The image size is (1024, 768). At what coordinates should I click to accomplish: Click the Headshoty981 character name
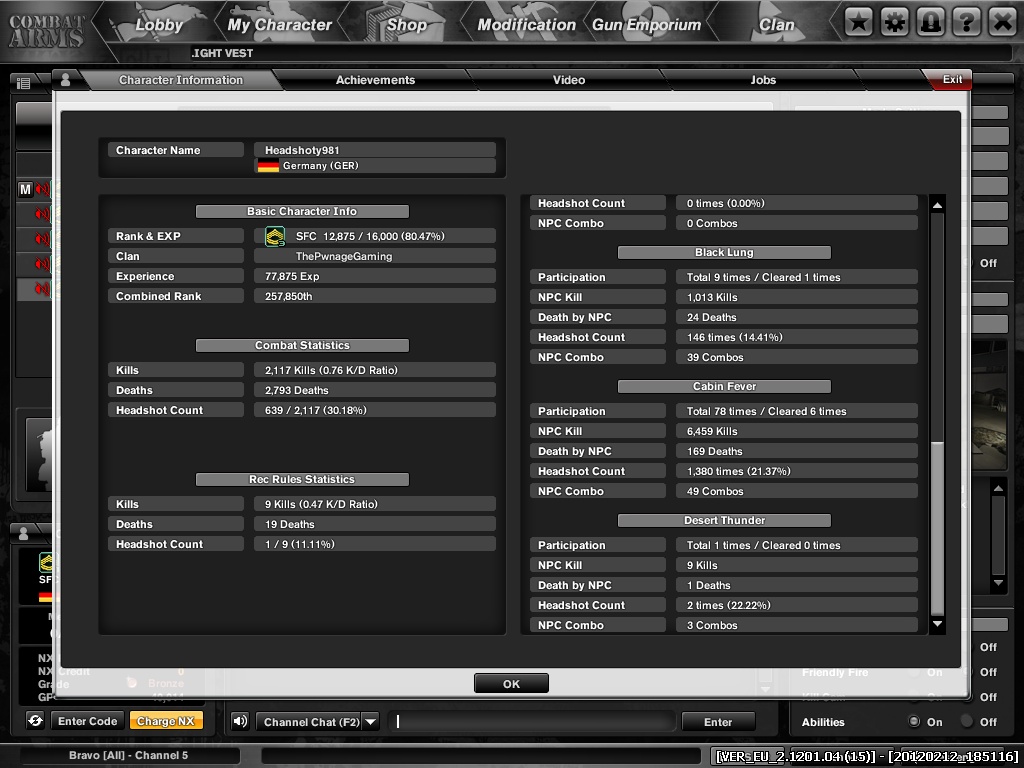(x=302, y=150)
